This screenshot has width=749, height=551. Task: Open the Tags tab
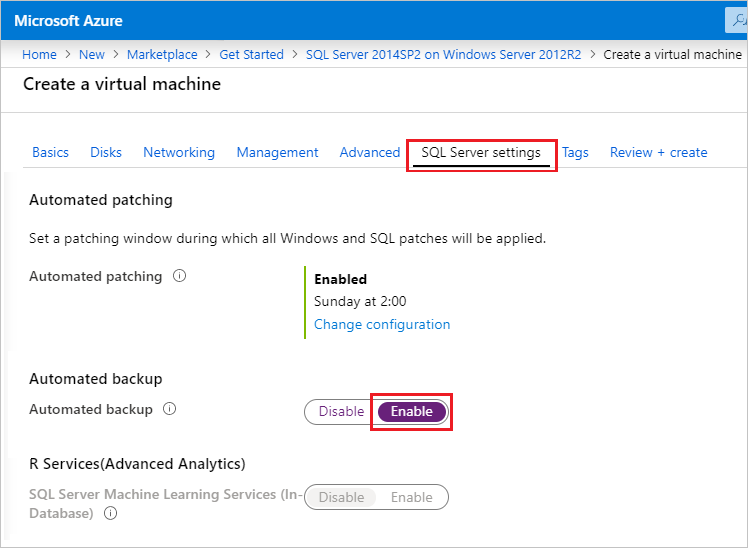(575, 152)
